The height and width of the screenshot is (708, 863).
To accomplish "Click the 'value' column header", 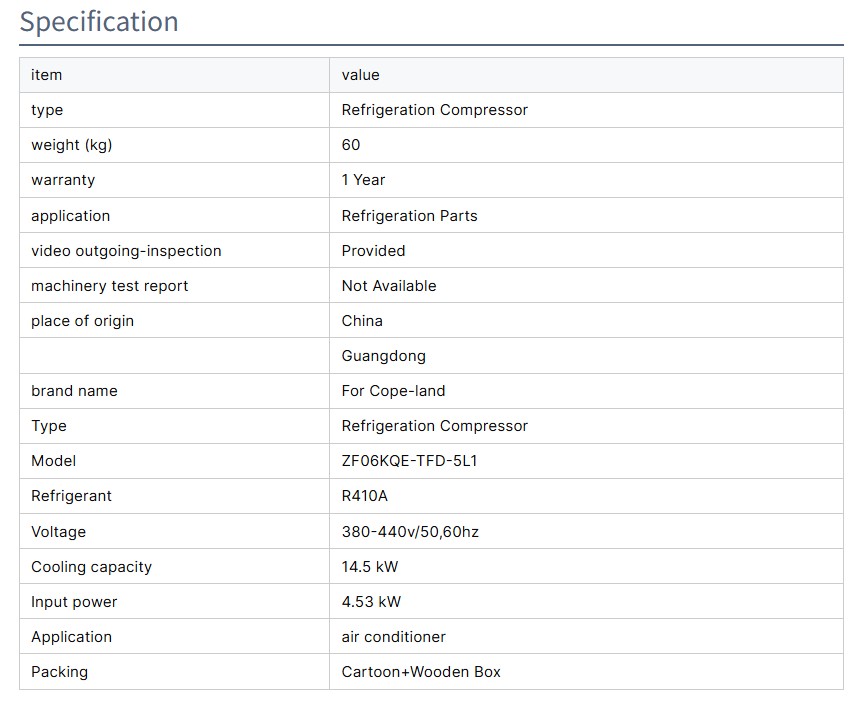I will pos(360,75).
